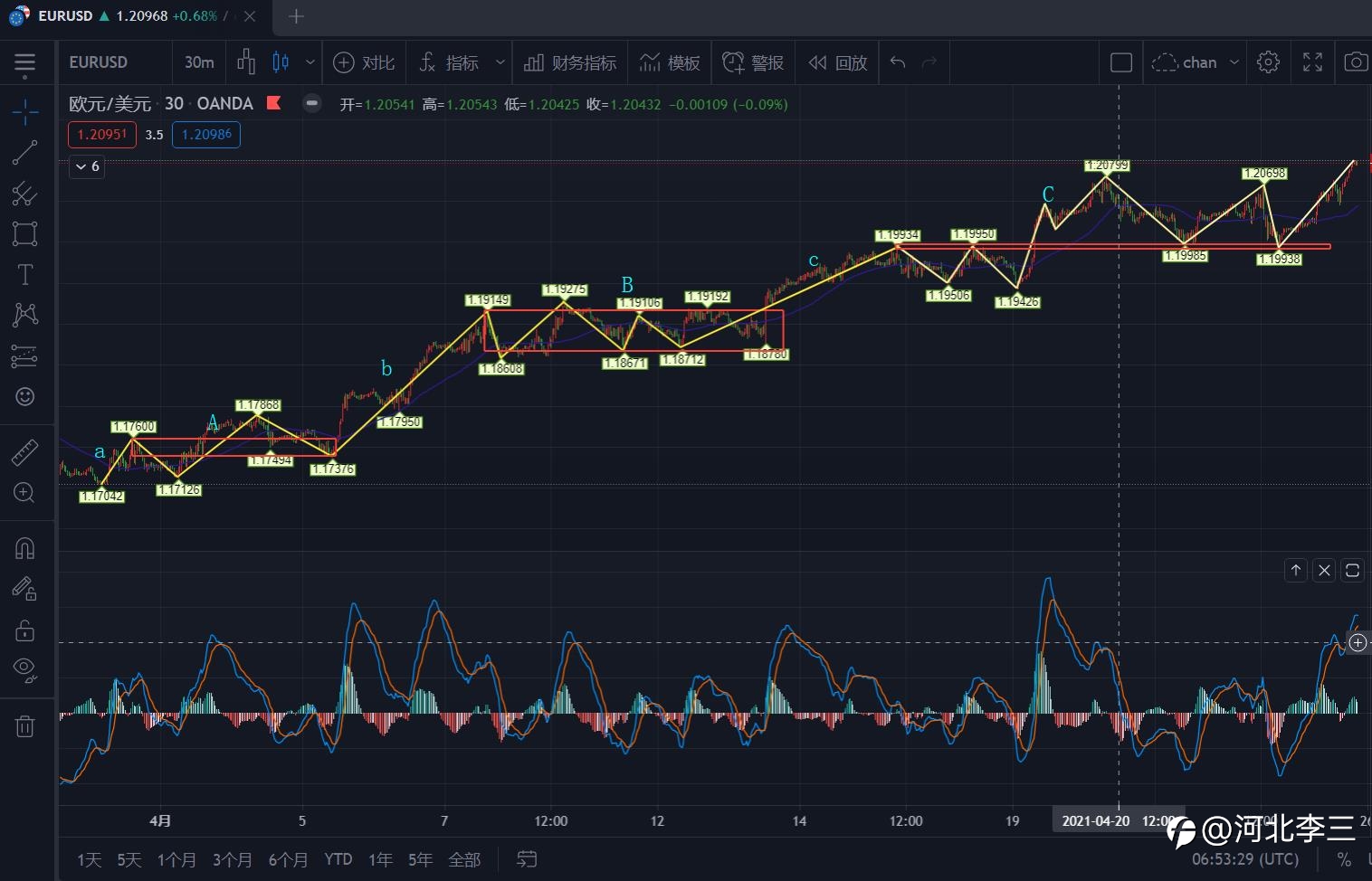This screenshot has width=1372, height=881.
Task: Open chart settings gear icon
Action: [x=1268, y=62]
